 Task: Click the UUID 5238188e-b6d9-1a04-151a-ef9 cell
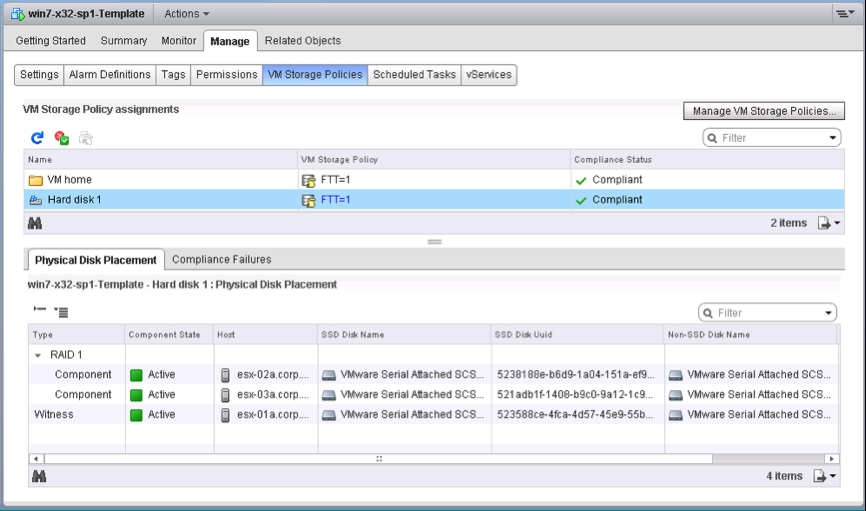[x=576, y=375]
